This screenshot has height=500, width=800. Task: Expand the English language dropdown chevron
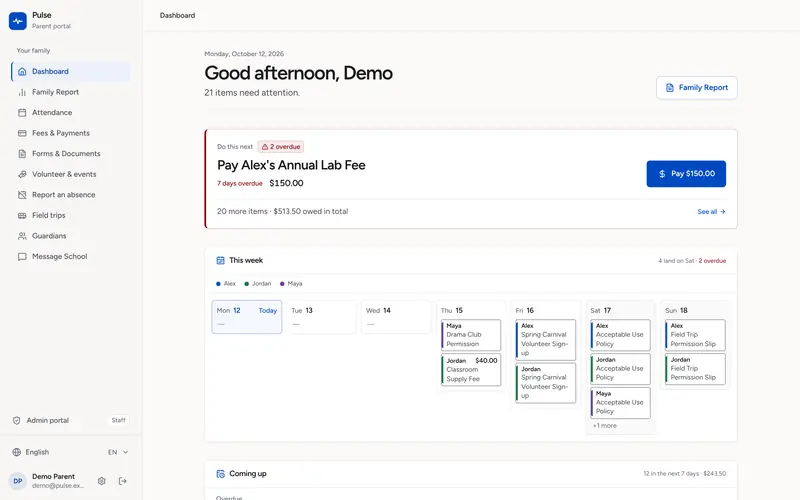pyautogui.click(x=126, y=452)
